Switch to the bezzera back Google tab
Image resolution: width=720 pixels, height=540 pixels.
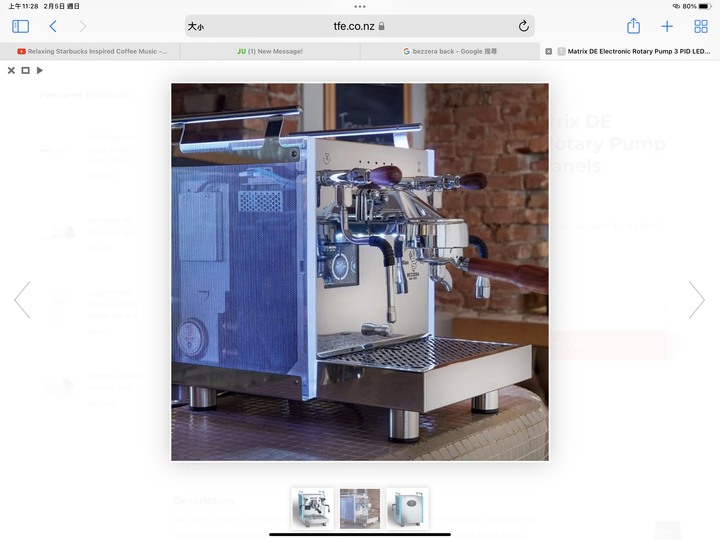[450, 51]
